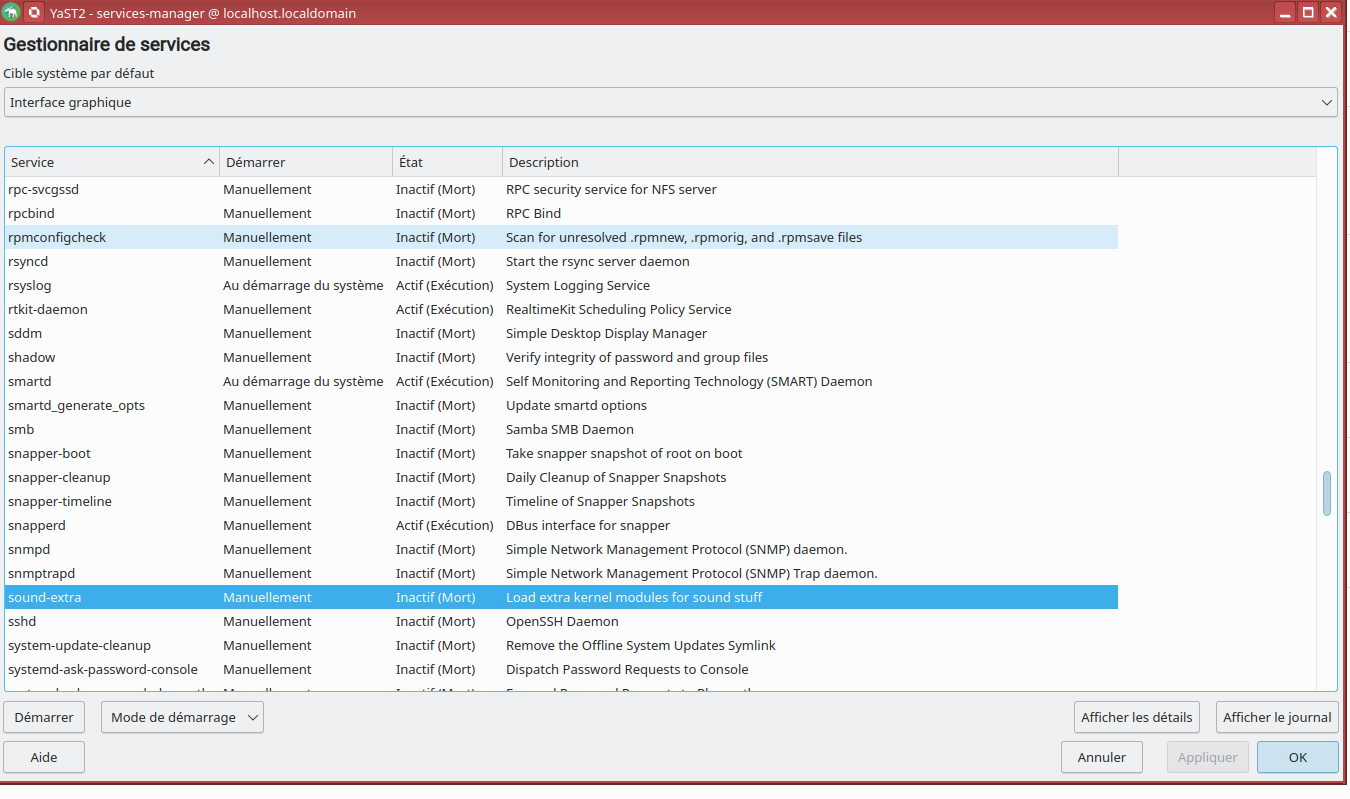Select the rsyslog service row
Image resolution: width=1350 pixels, height=799 pixels.
pyautogui.click(x=561, y=285)
